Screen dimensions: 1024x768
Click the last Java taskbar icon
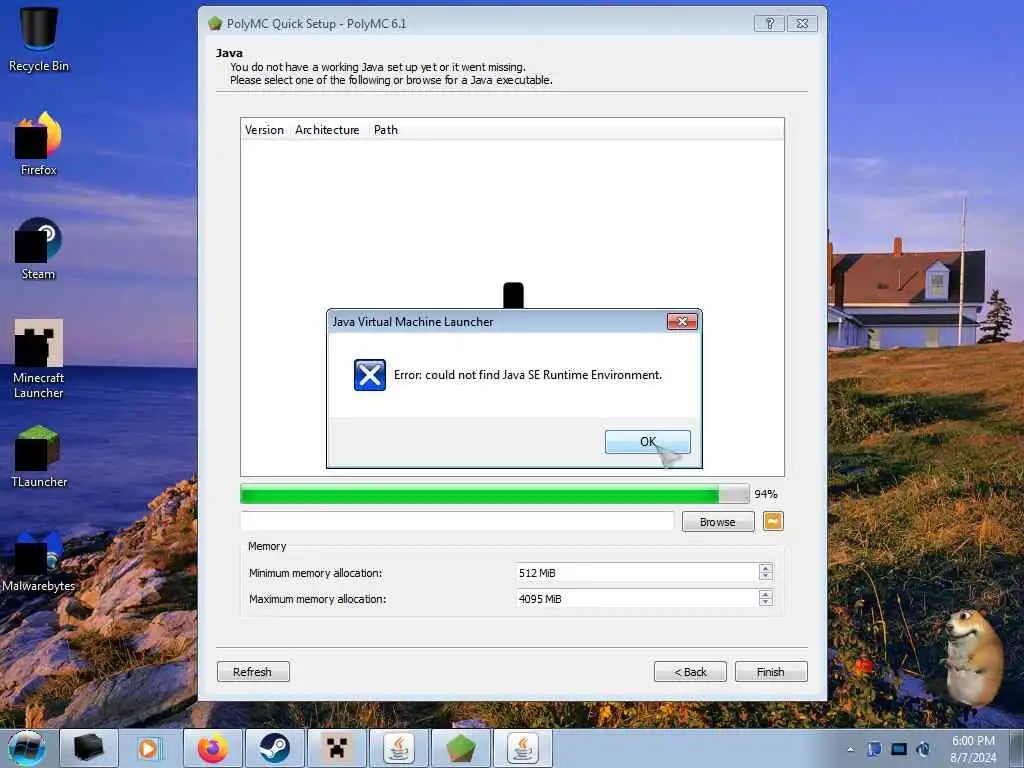[523, 748]
